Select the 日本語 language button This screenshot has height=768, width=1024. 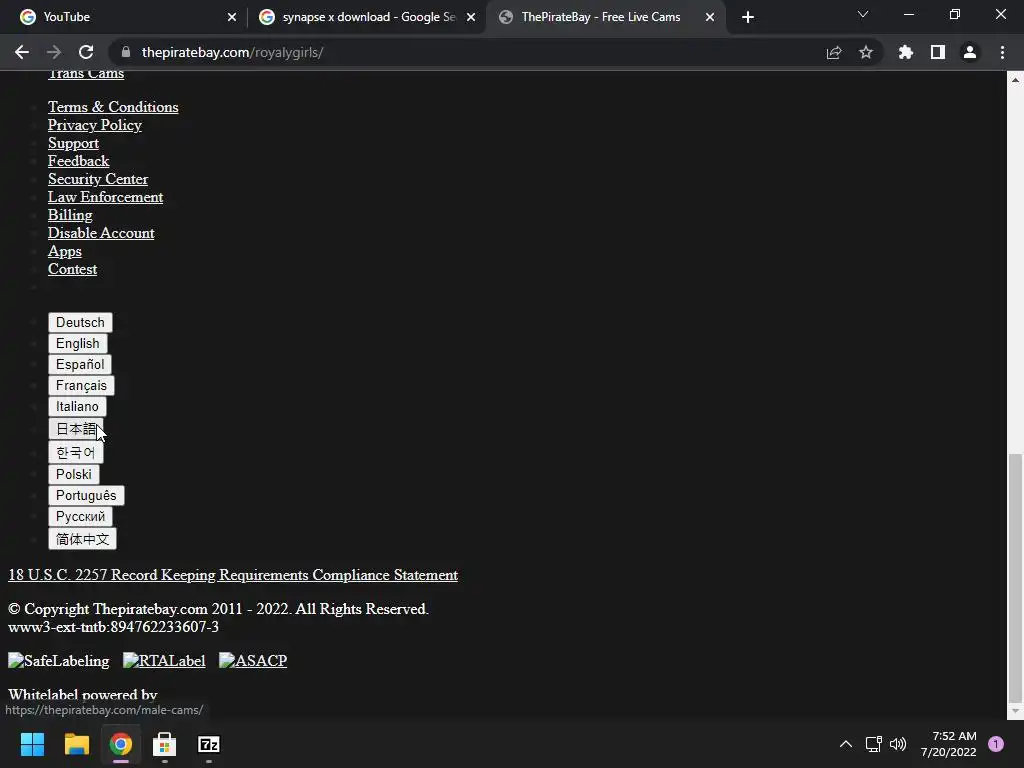point(76,429)
